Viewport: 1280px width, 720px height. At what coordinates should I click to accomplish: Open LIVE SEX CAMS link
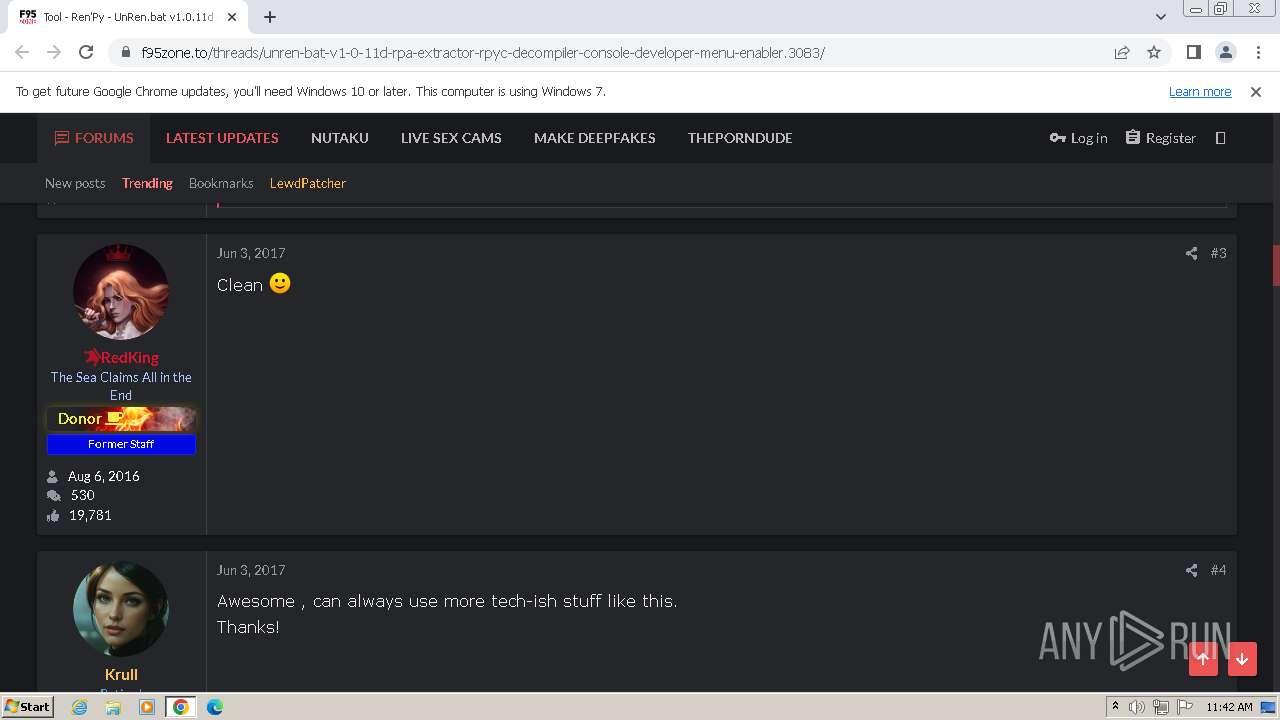pyautogui.click(x=451, y=138)
